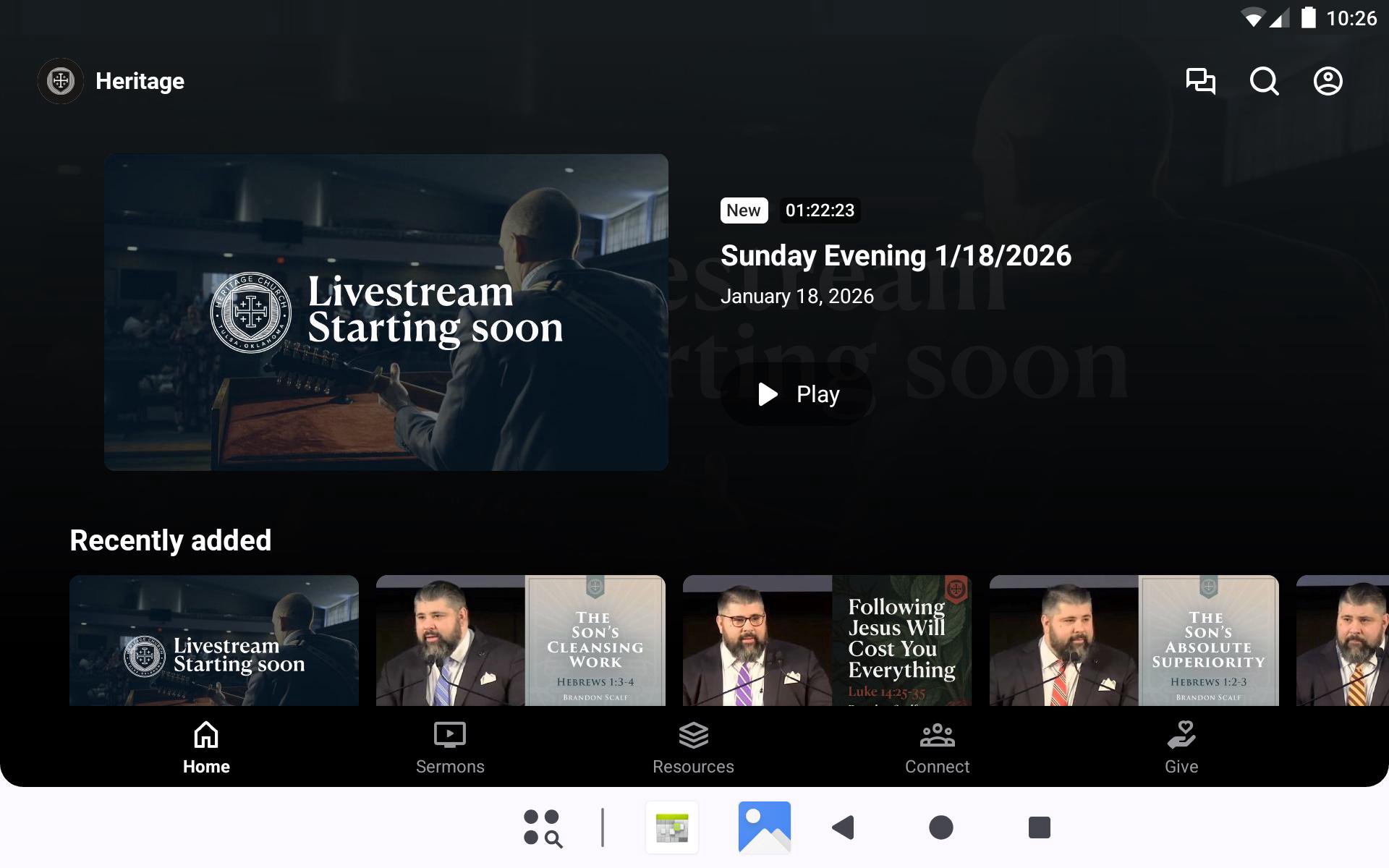Open the Son's Absolute Superiority sermon thumbnail

[x=1134, y=640]
